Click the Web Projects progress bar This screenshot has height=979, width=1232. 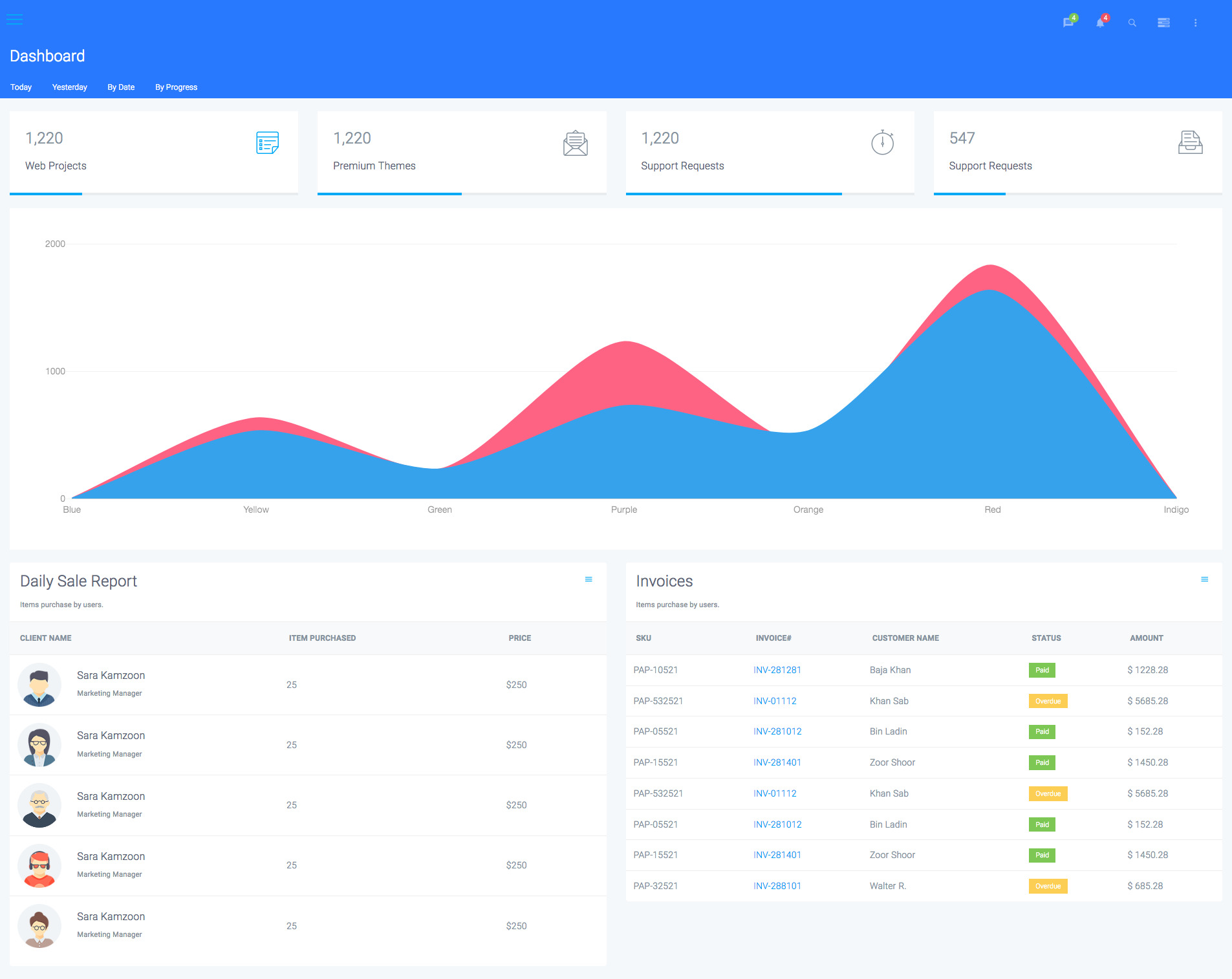click(153, 193)
